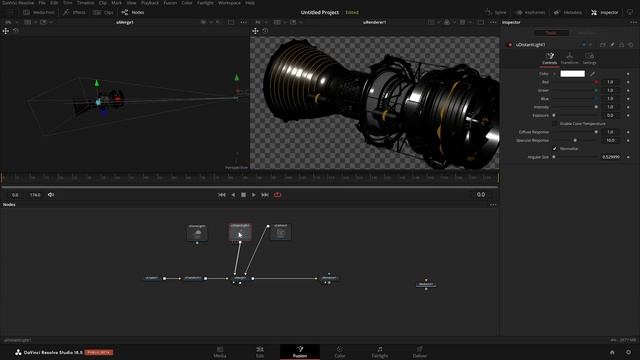The width and height of the screenshot is (640, 360).
Task: Adjust the Specular Response slider handle
Action: click(575, 140)
